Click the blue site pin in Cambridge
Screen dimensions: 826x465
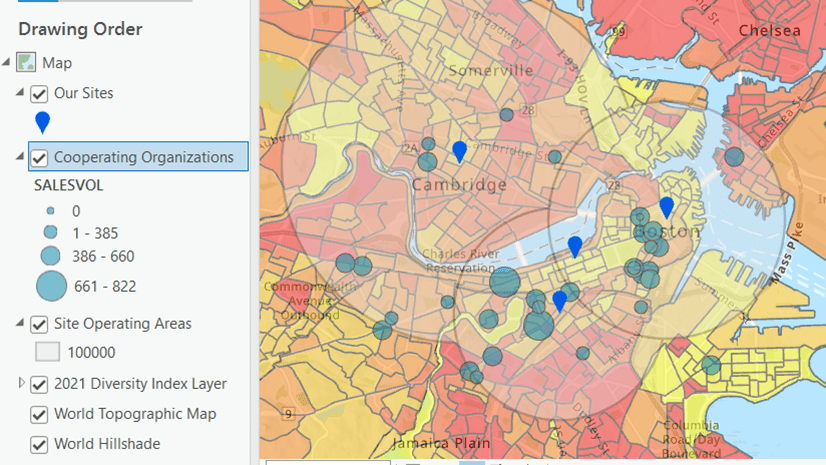tap(459, 151)
